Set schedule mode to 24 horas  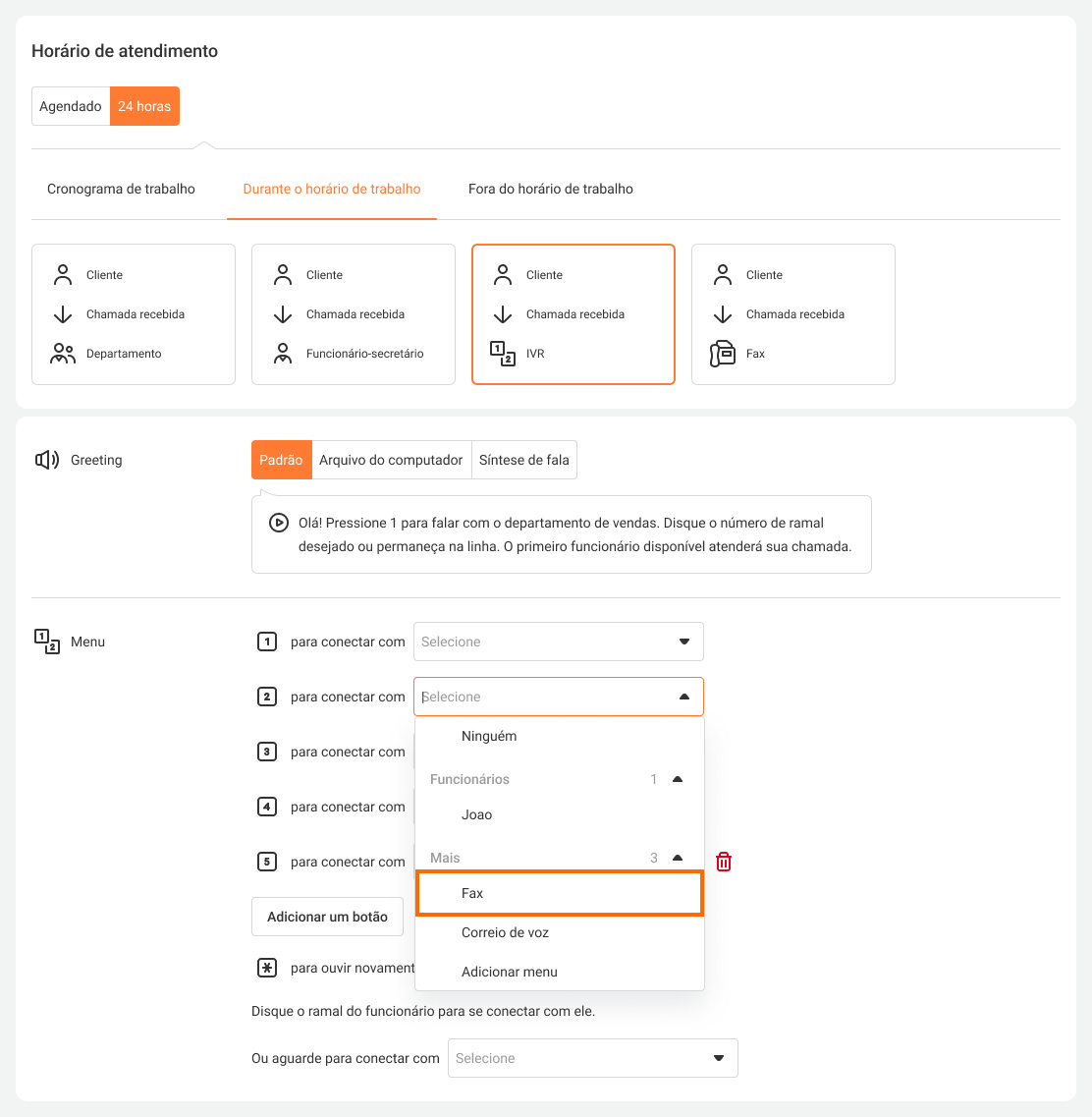144,106
